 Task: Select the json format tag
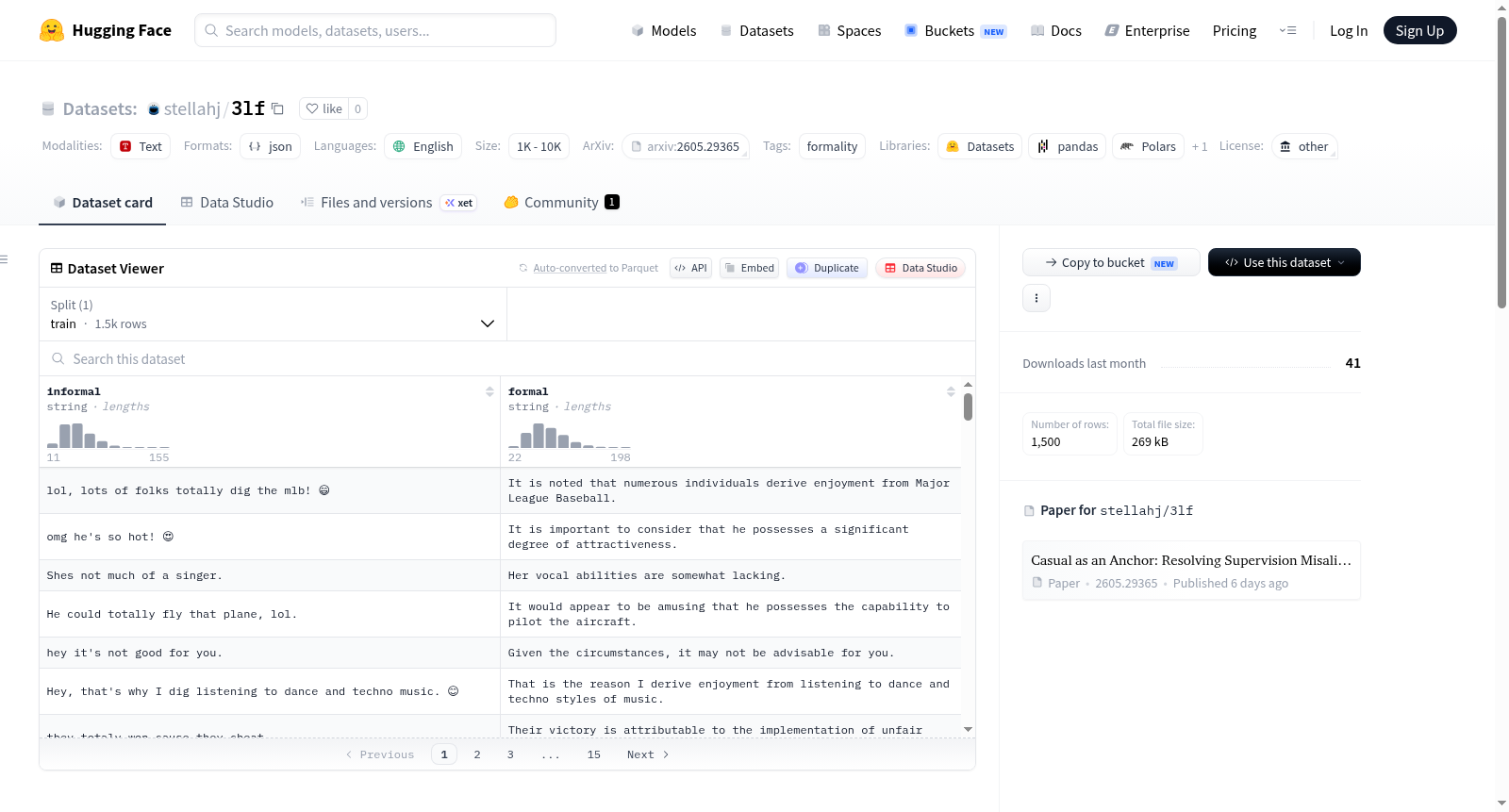271,146
